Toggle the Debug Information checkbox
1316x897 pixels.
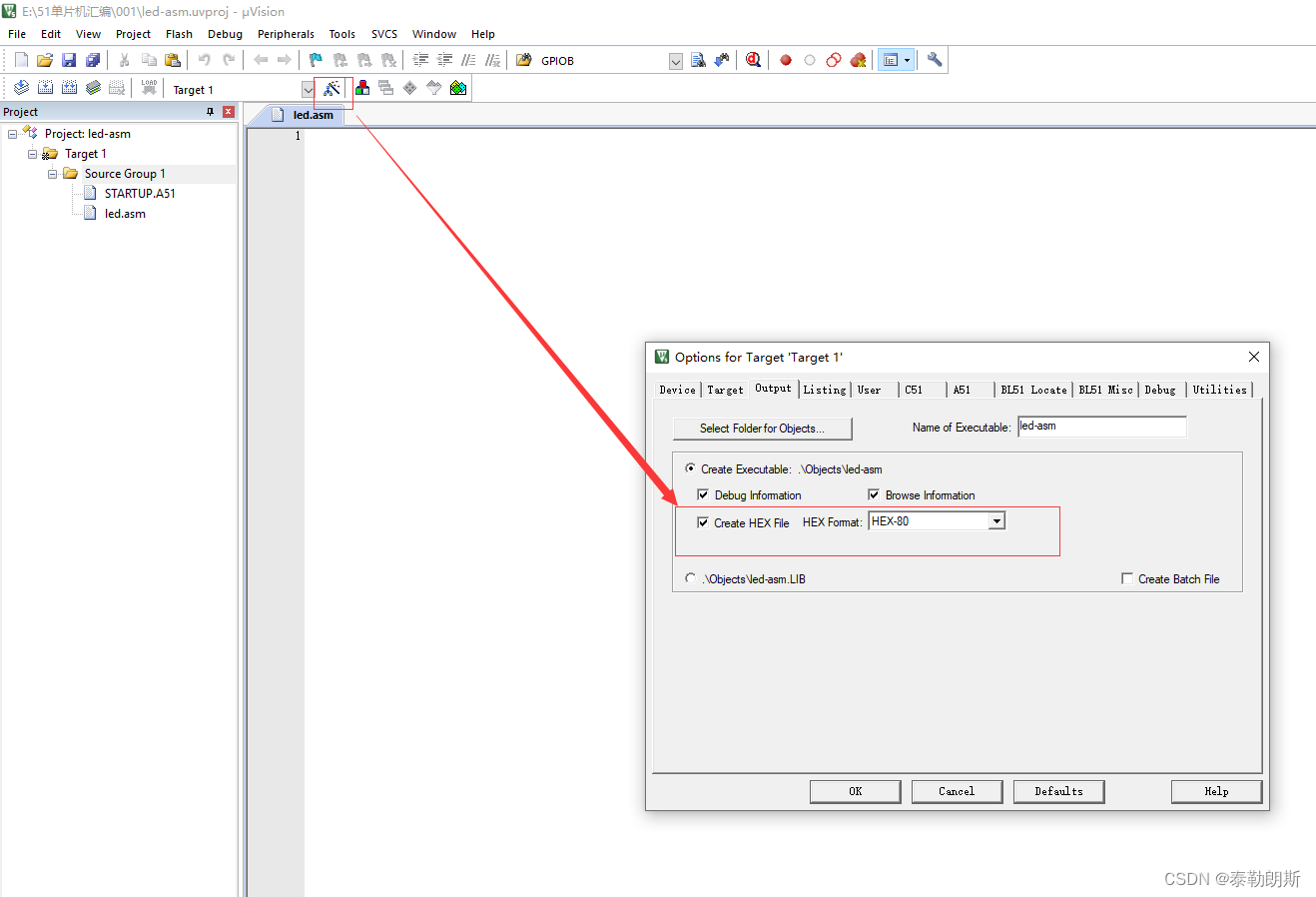703,494
